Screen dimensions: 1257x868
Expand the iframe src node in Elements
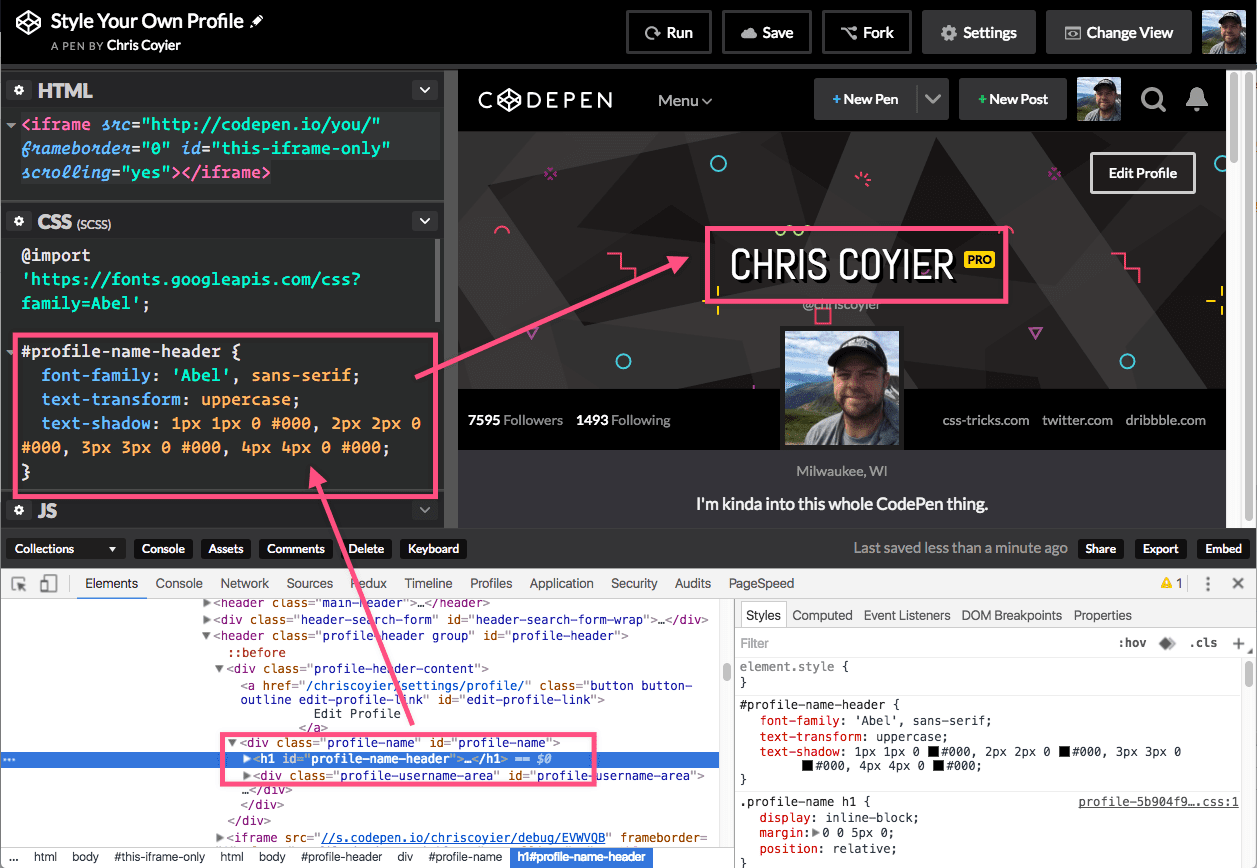pyautogui.click(x=221, y=838)
